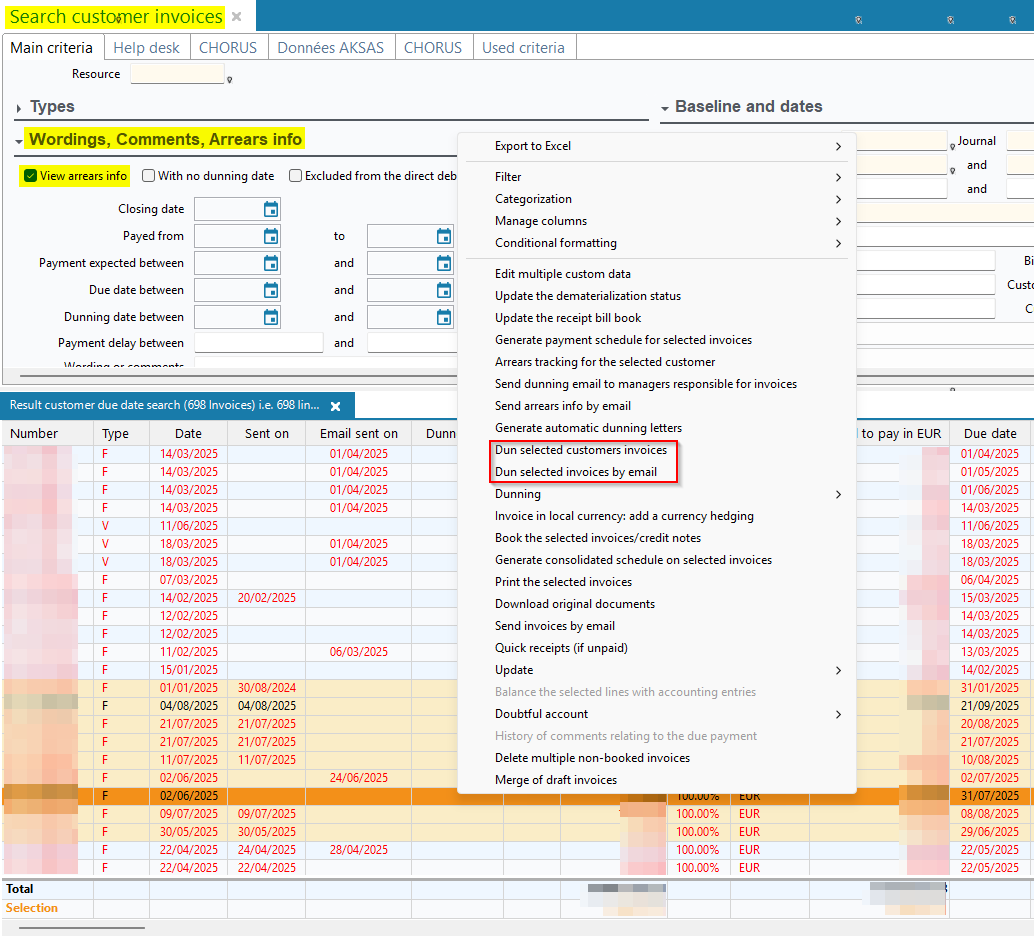Viewport: 1034px width, 936px height.
Task: Open Payment expected between start calendar
Action: click(270, 263)
